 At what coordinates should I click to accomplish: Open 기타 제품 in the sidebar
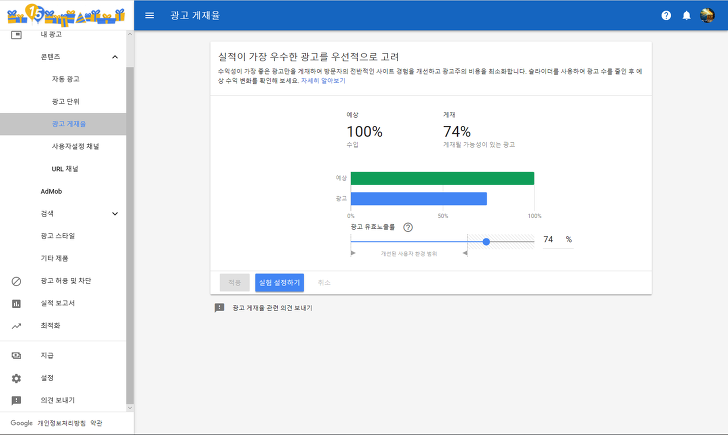tap(54, 258)
